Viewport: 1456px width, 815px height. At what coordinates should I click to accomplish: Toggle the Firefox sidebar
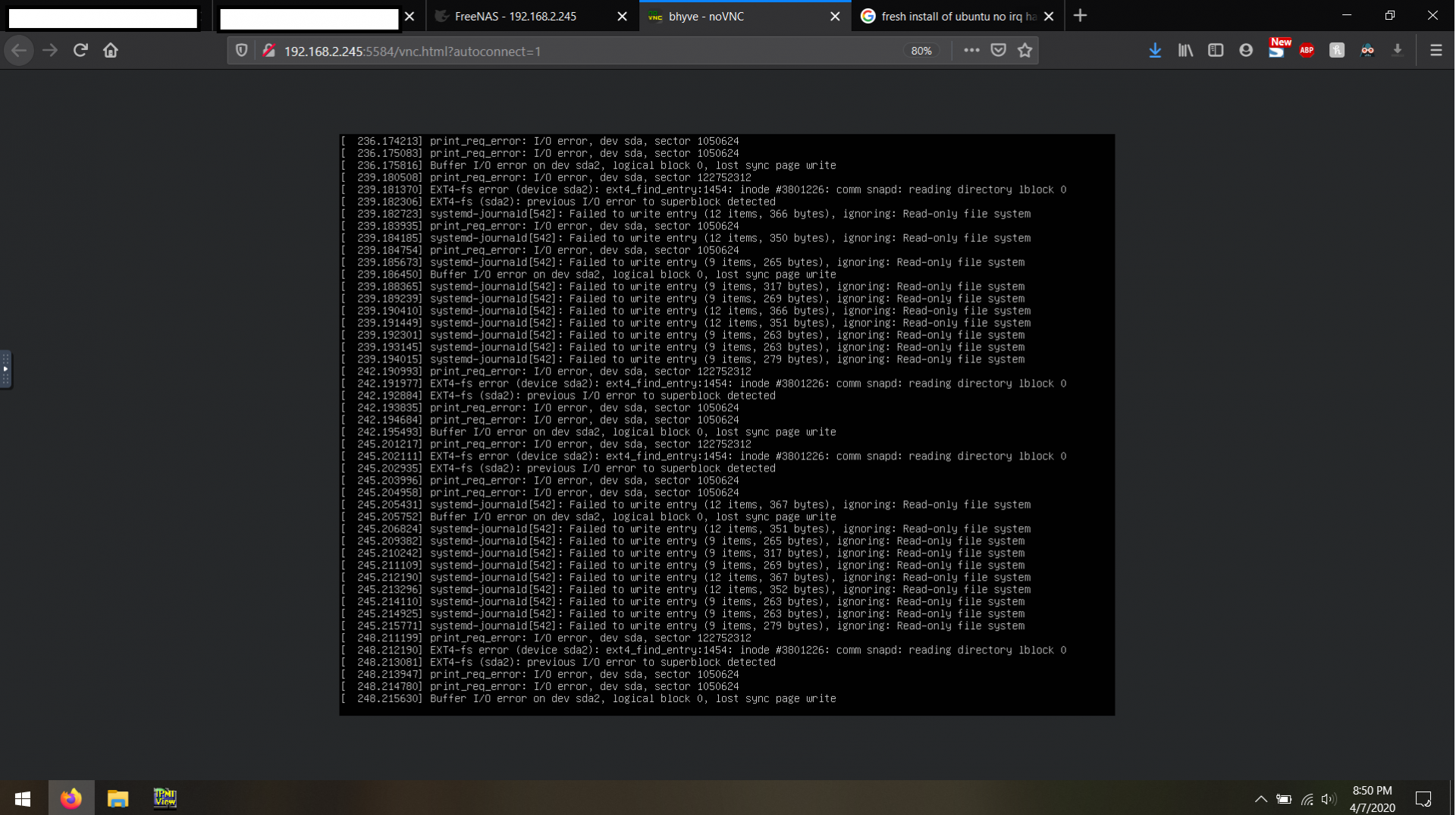click(x=1216, y=51)
